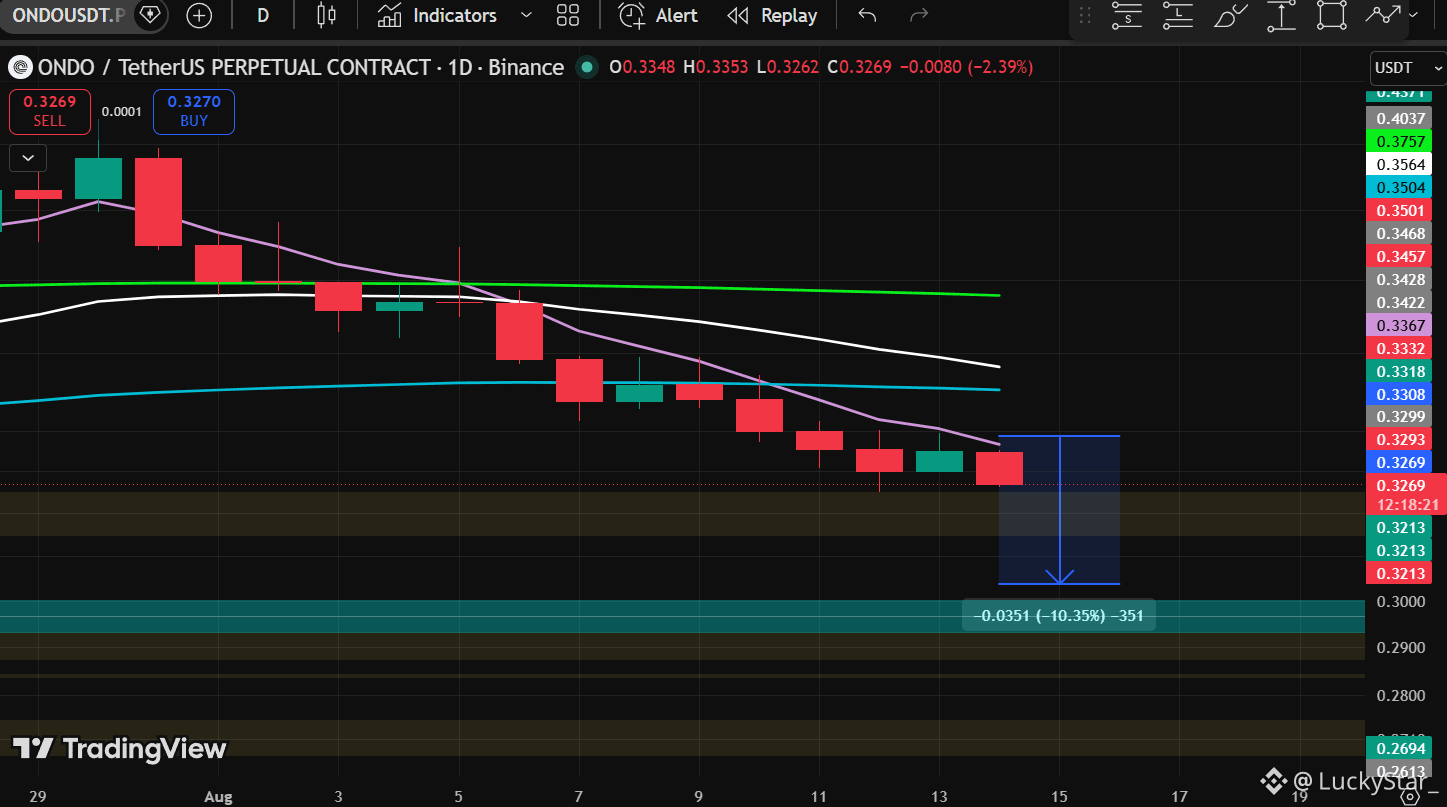Click the 29 date on the time axis
This screenshot has height=807, width=1447.
coord(39,796)
